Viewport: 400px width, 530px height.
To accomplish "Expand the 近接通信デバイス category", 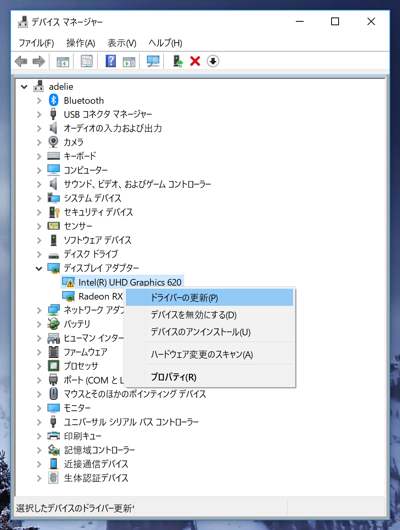I will coord(39,464).
